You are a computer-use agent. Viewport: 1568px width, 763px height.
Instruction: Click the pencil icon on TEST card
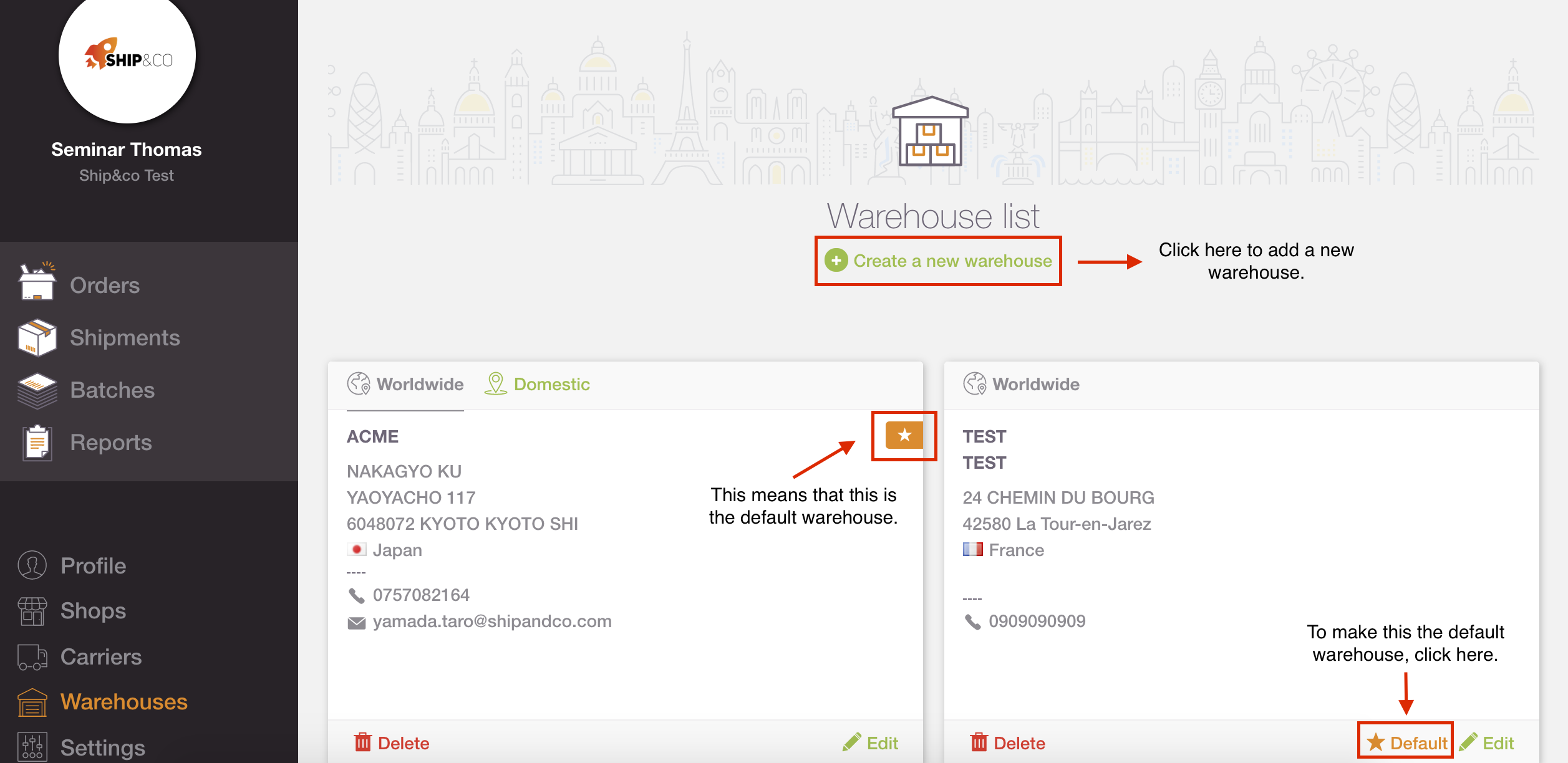[1468, 742]
